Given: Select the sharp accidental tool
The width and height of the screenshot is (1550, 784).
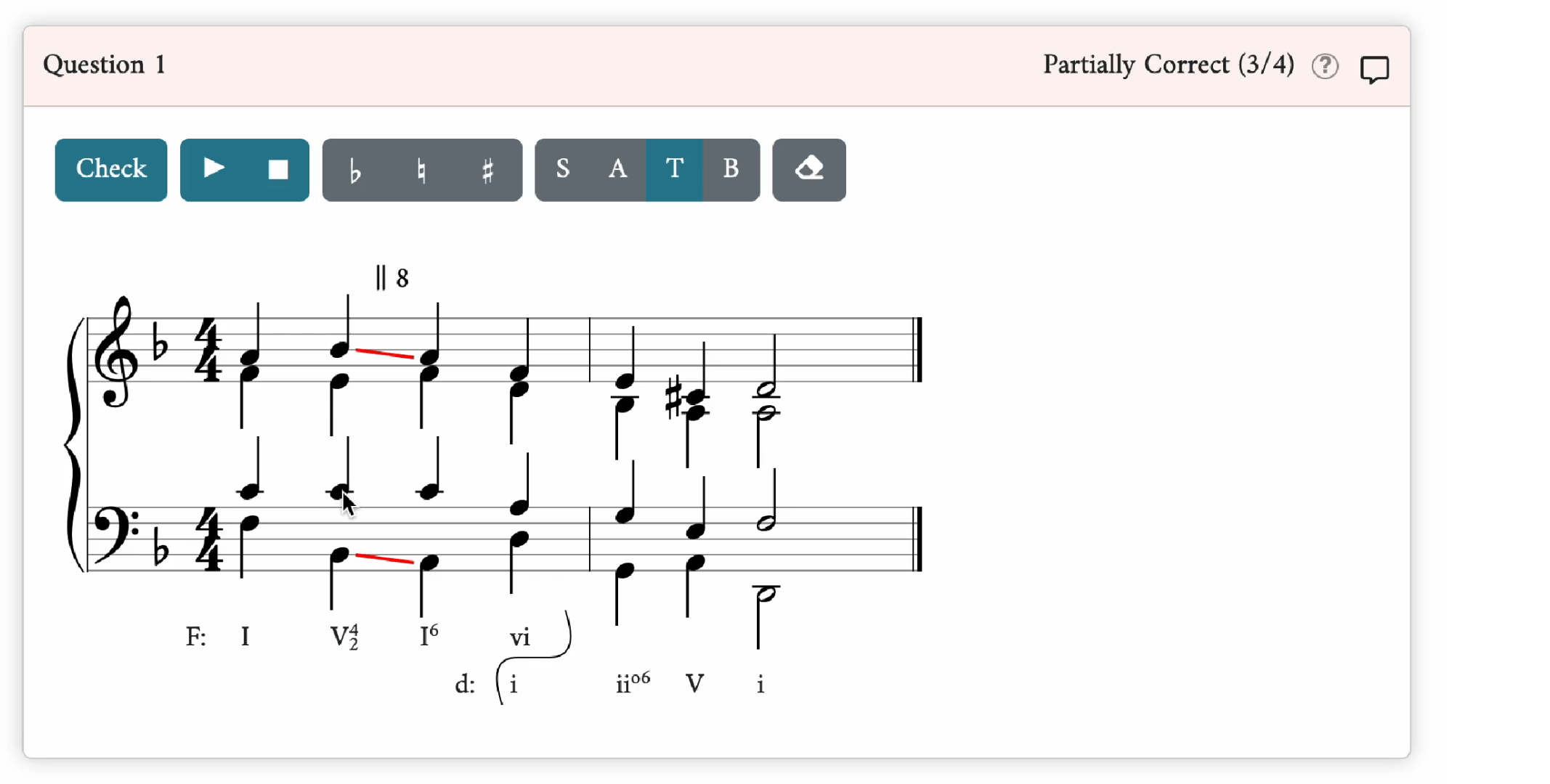Looking at the screenshot, I should tap(487, 171).
